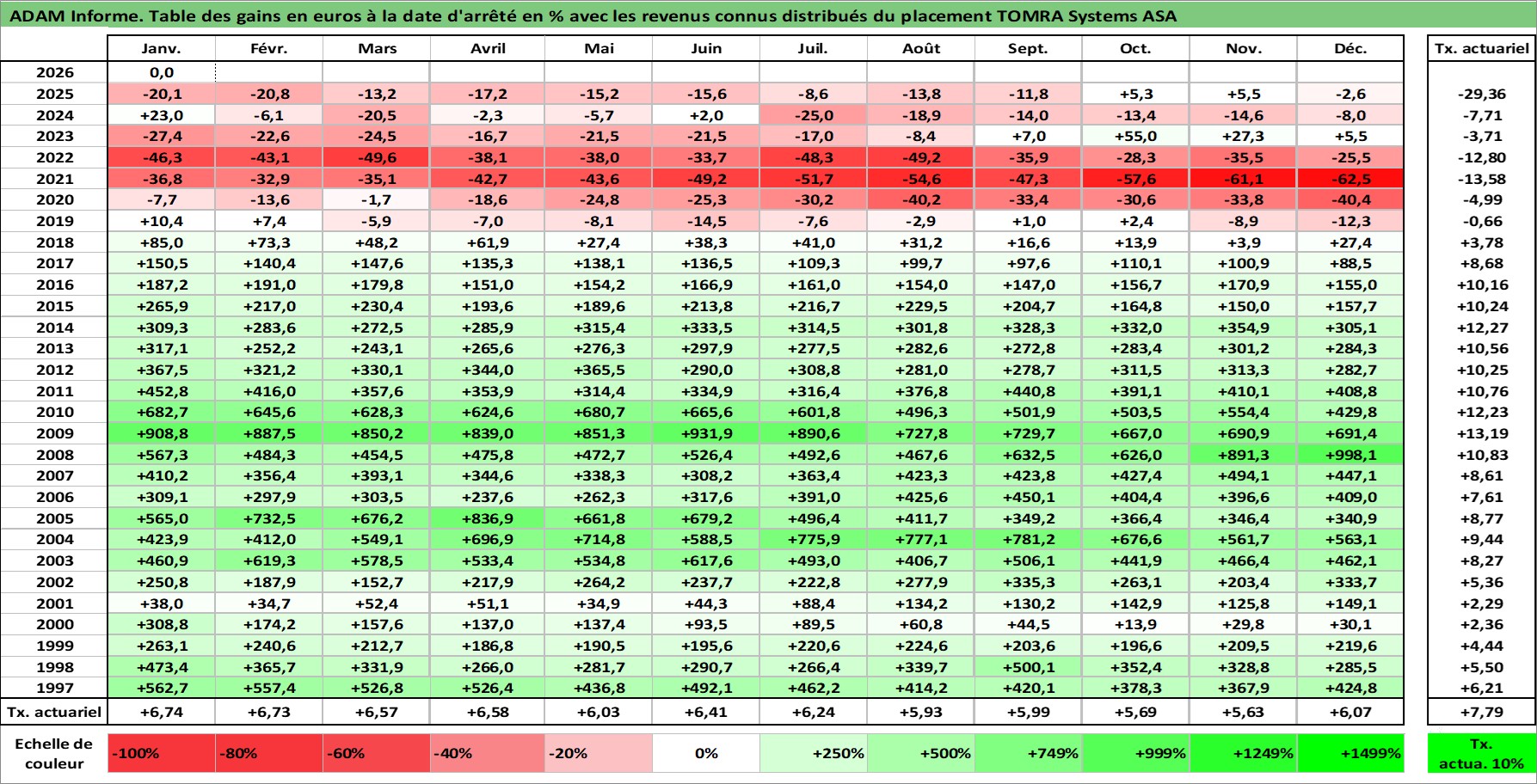The height and width of the screenshot is (784, 1537).
Task: Select the '-61,1' cell in November 2021
Action: pyautogui.click(x=1243, y=179)
